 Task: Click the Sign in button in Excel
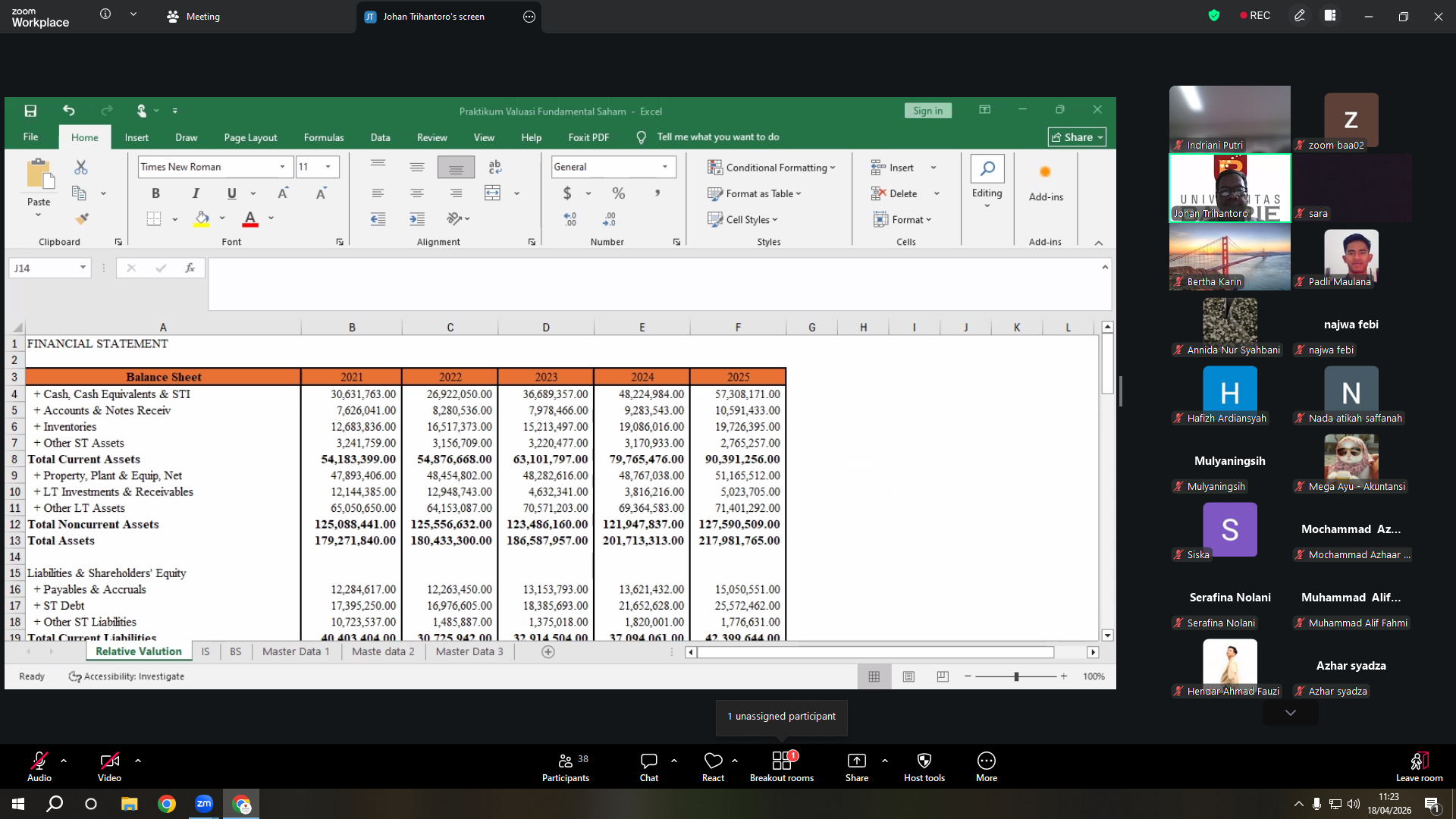coord(927,111)
